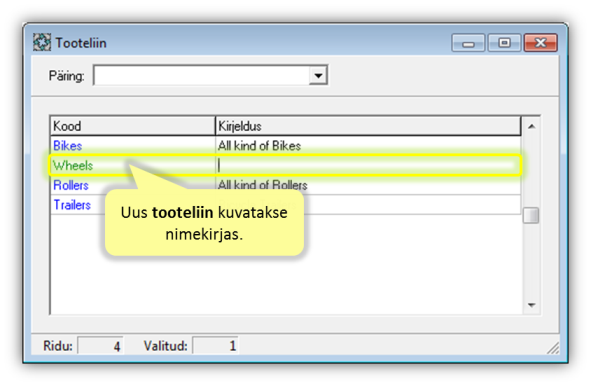Click the list scrollbar down arrow
This screenshot has width=591, height=386.
point(531,305)
